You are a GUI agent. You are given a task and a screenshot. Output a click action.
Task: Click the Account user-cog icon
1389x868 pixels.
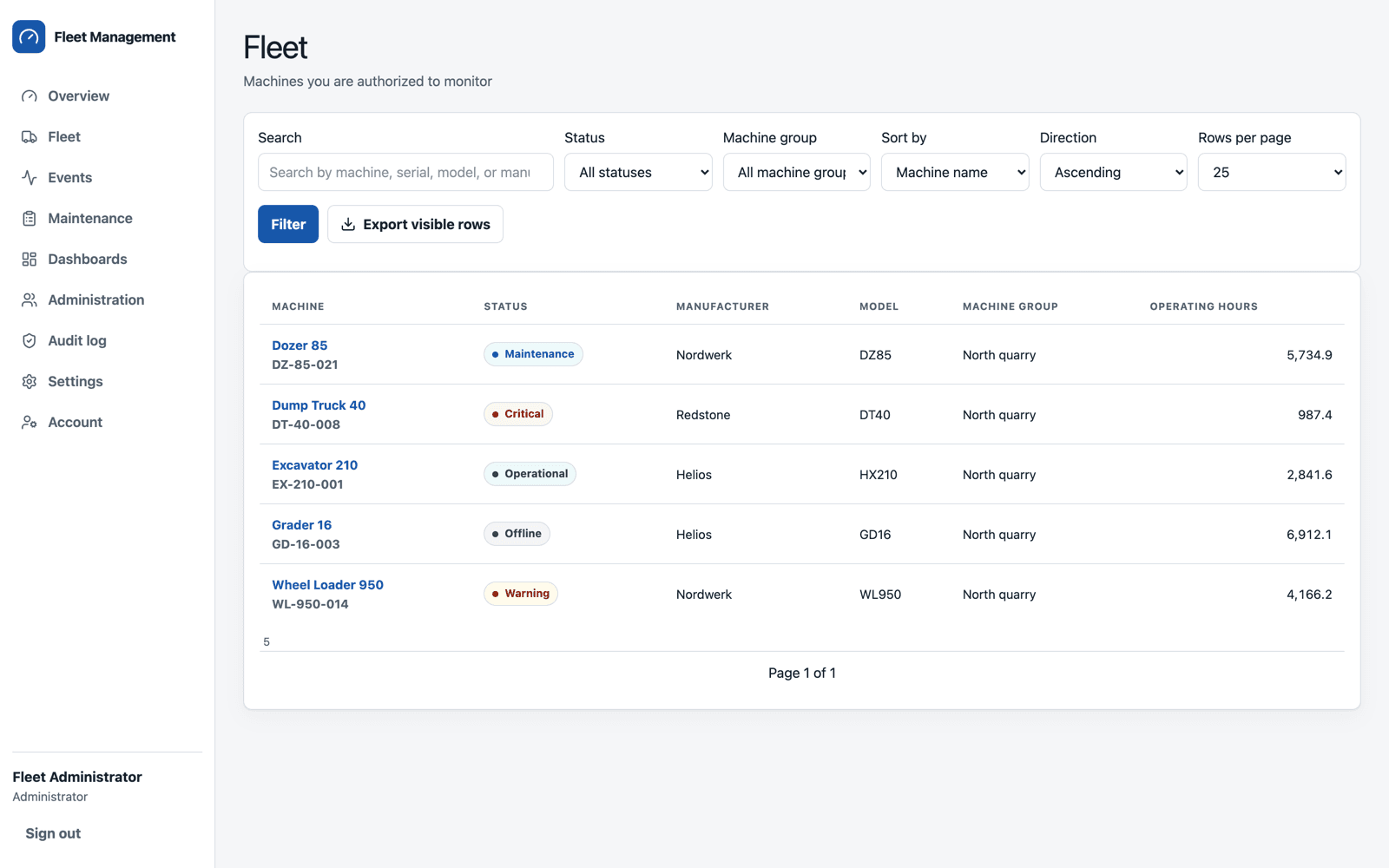pyautogui.click(x=30, y=423)
